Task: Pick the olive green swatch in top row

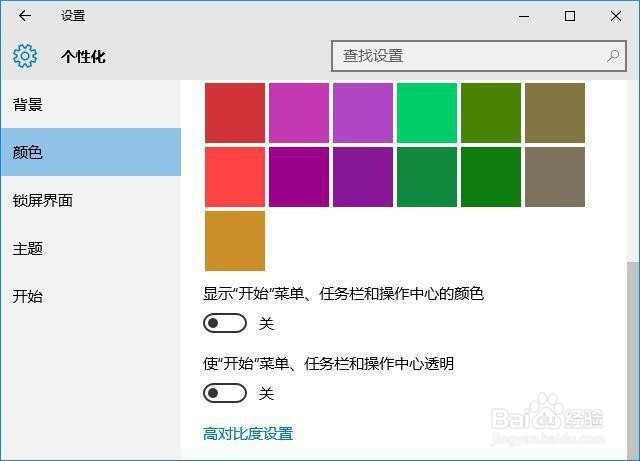Action: point(491,113)
